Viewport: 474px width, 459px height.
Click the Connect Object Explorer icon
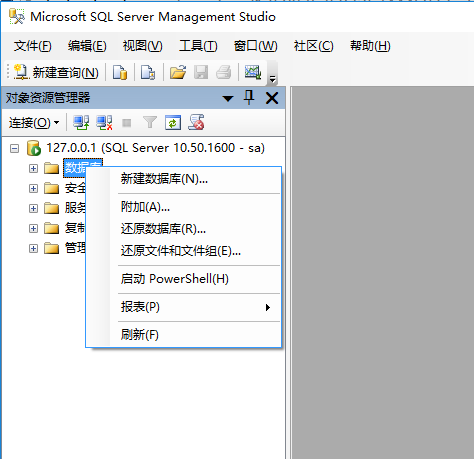[81, 123]
